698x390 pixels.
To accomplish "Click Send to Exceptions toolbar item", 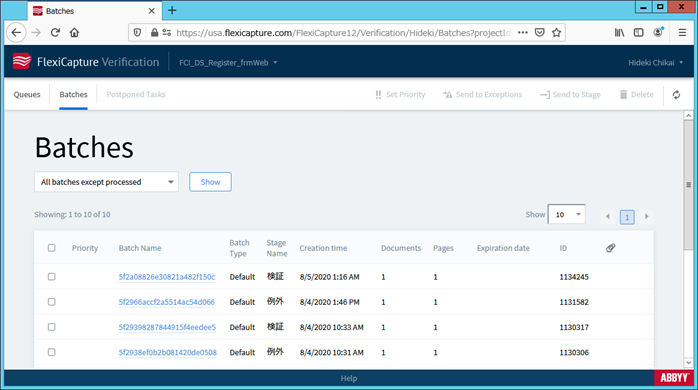I will [x=482, y=94].
